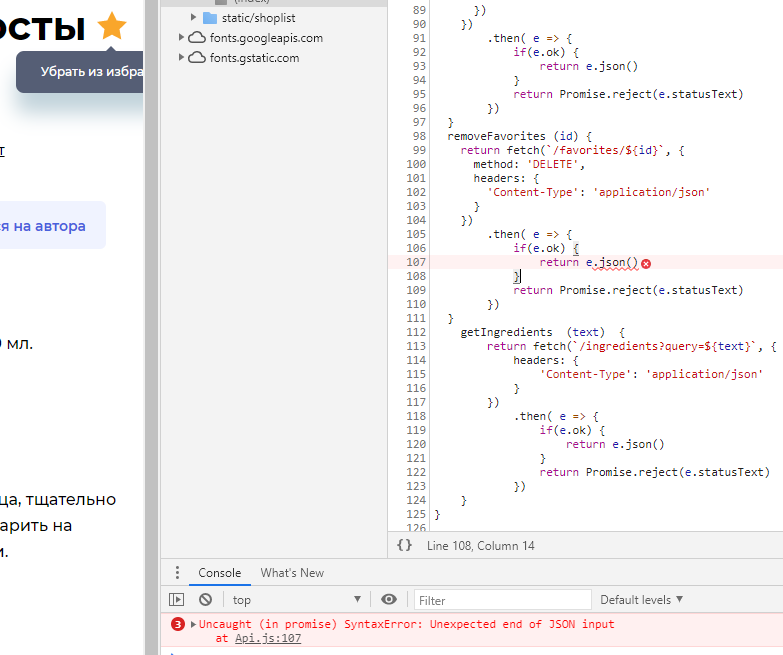Click the return e.json() text on line 107
This screenshot has width=783, height=655.
click(x=589, y=263)
